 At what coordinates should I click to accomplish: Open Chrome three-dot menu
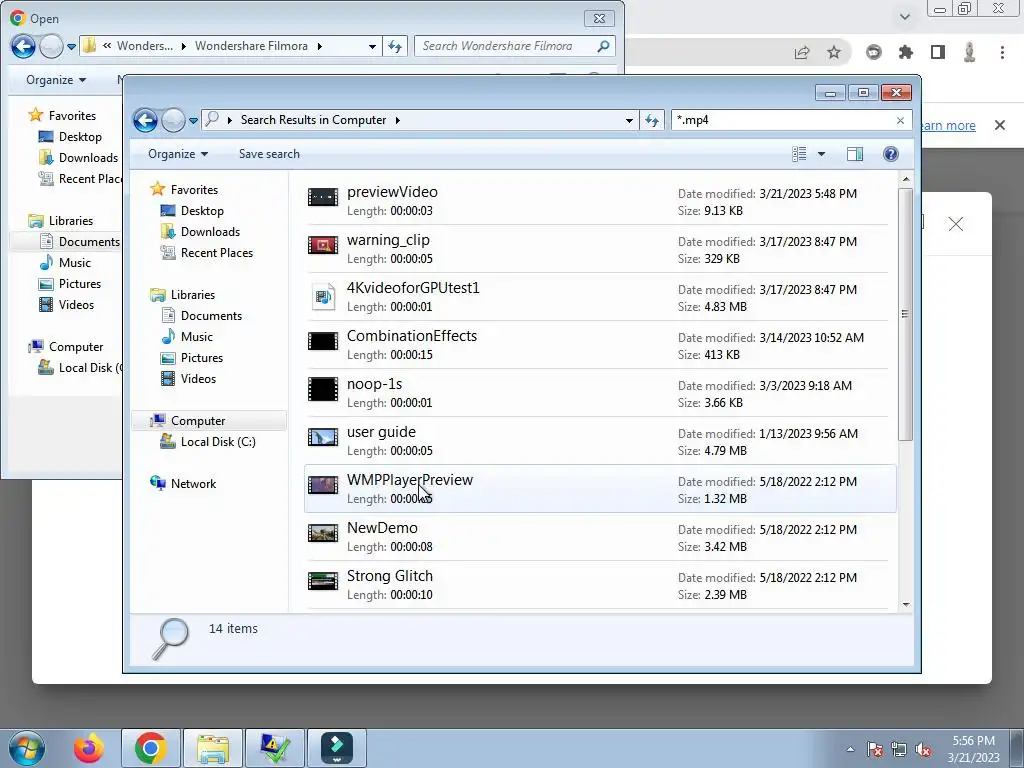pyautogui.click(x=1002, y=52)
